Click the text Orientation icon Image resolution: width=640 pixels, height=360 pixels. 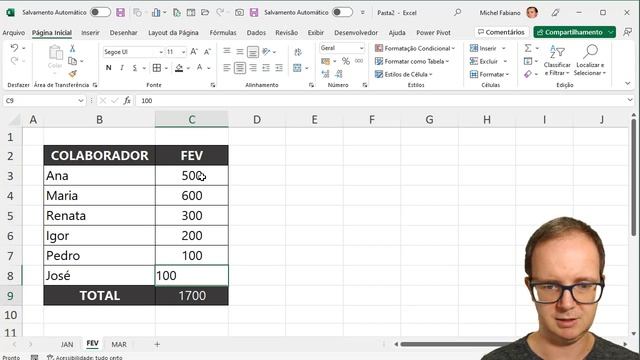(x=267, y=52)
